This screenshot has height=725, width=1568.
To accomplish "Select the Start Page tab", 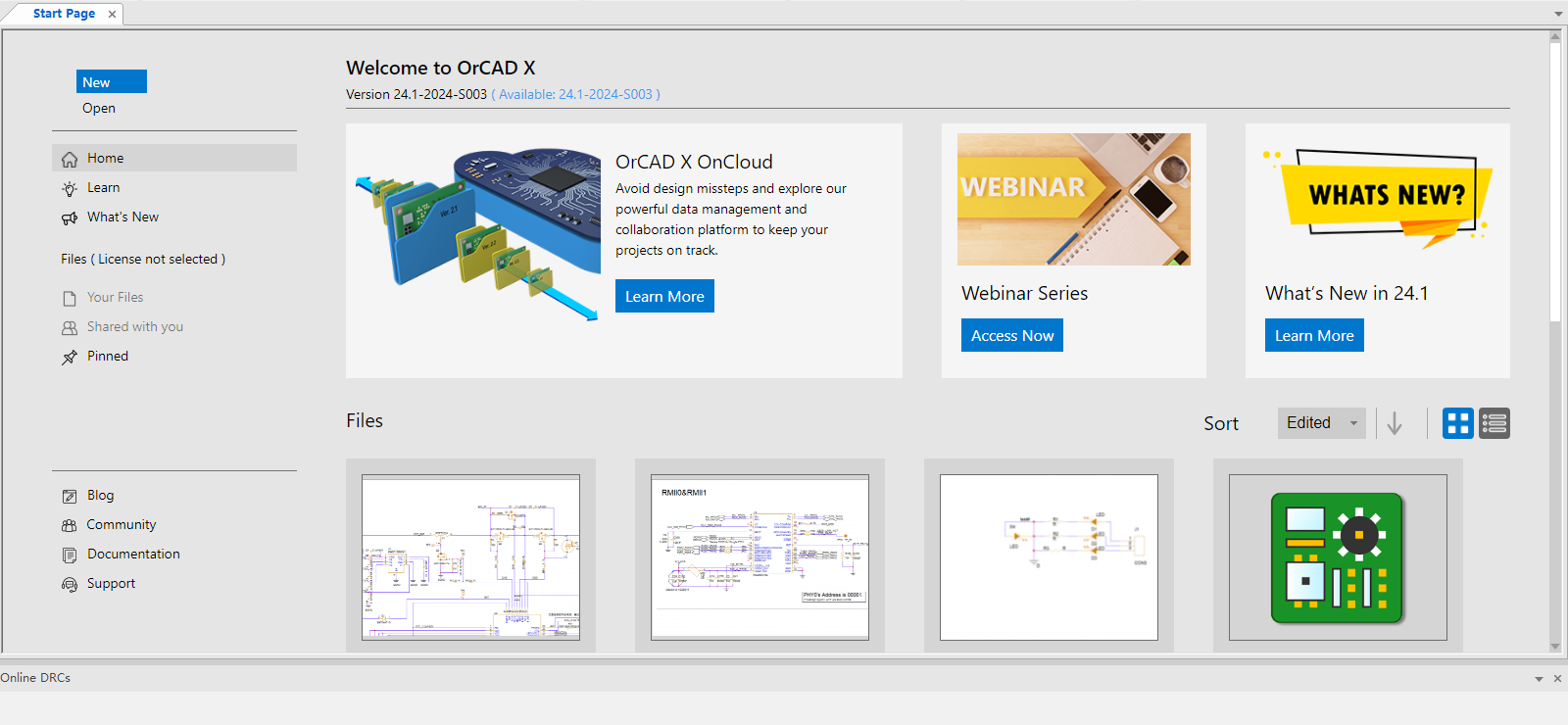I will point(64,14).
